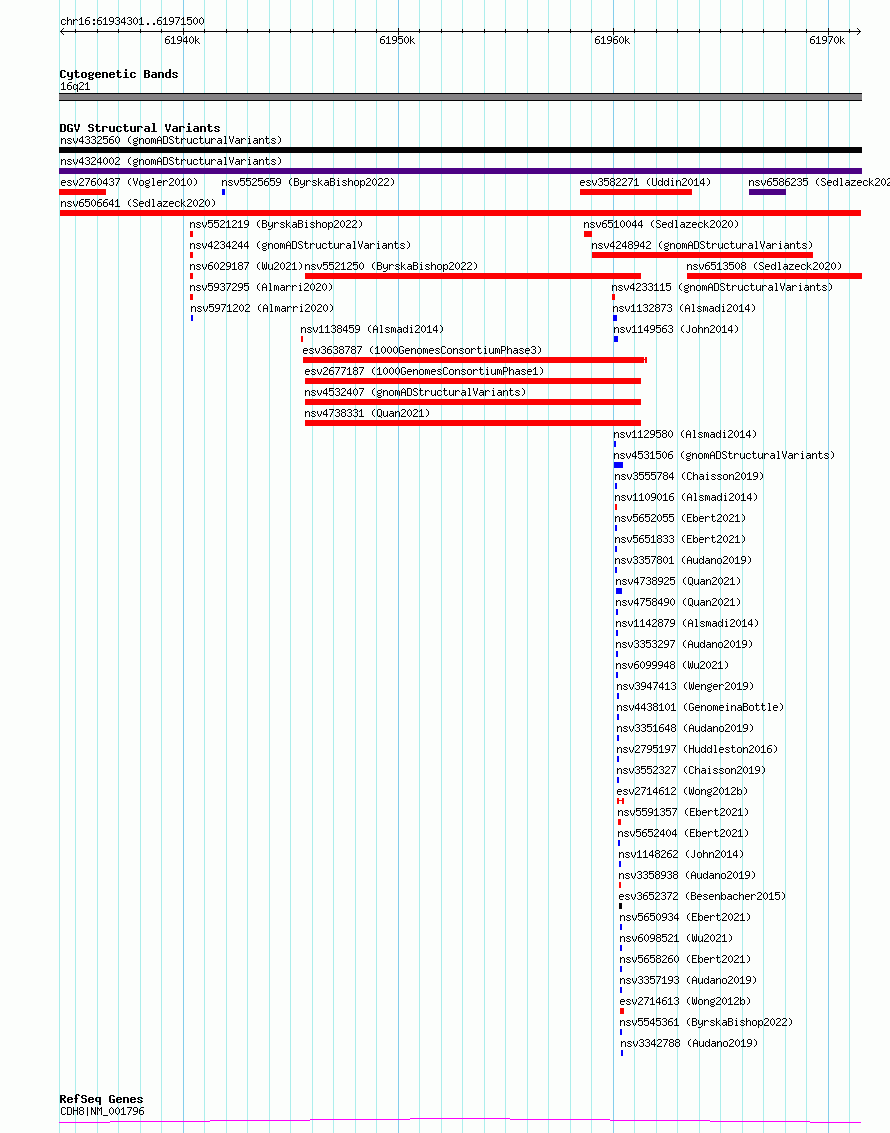Open the nsv2795197 (Huddleston2016) variant
This screenshot has height=1133, width=890.
[697, 748]
